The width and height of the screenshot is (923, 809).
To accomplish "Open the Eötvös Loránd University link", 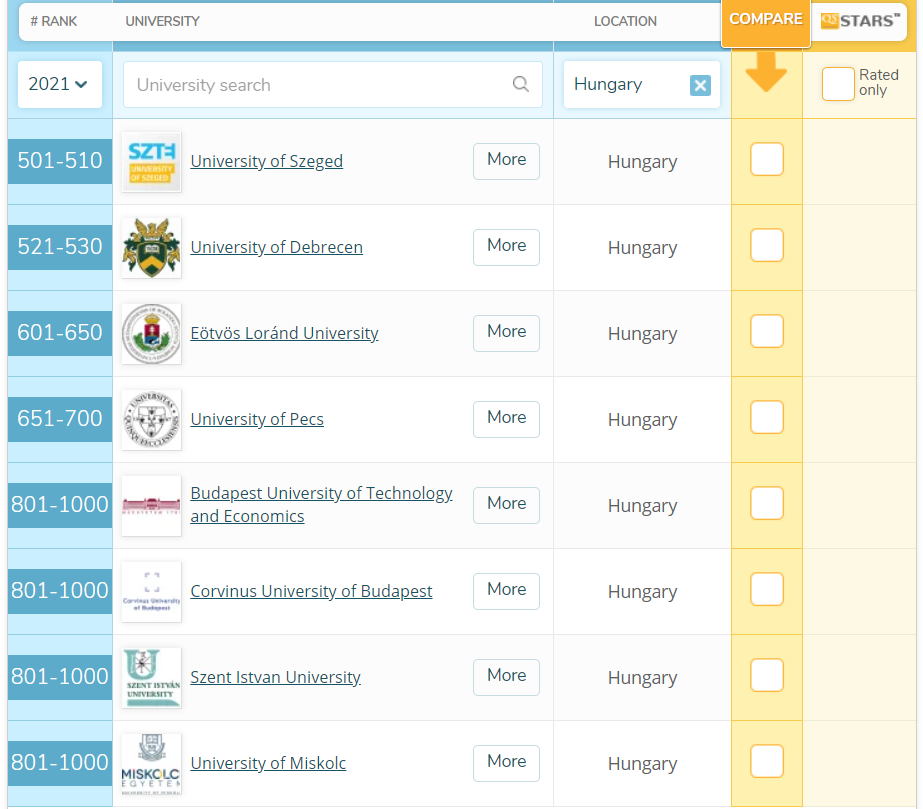I will coord(284,334).
